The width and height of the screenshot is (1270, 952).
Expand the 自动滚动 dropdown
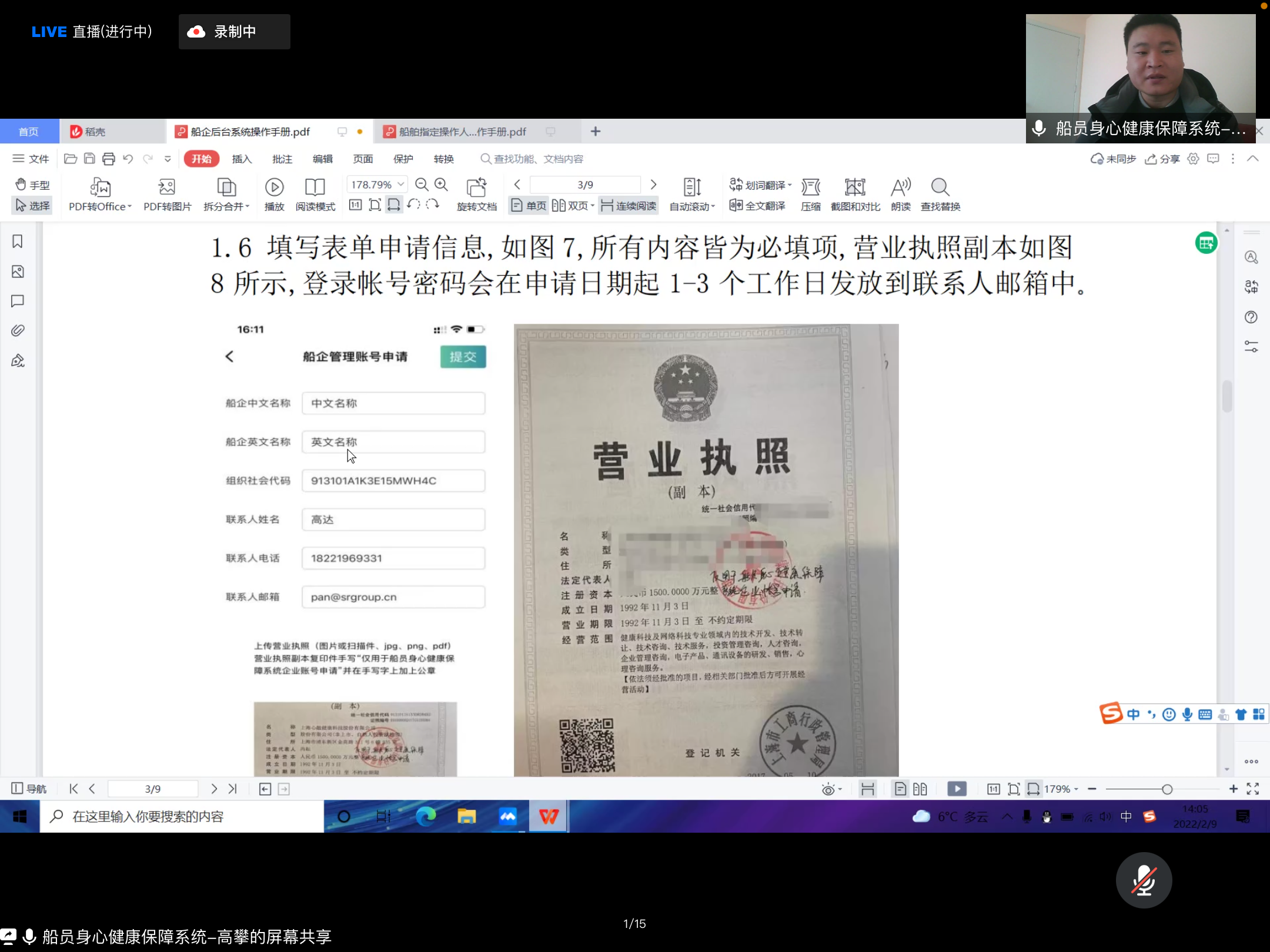pyautogui.click(x=713, y=206)
